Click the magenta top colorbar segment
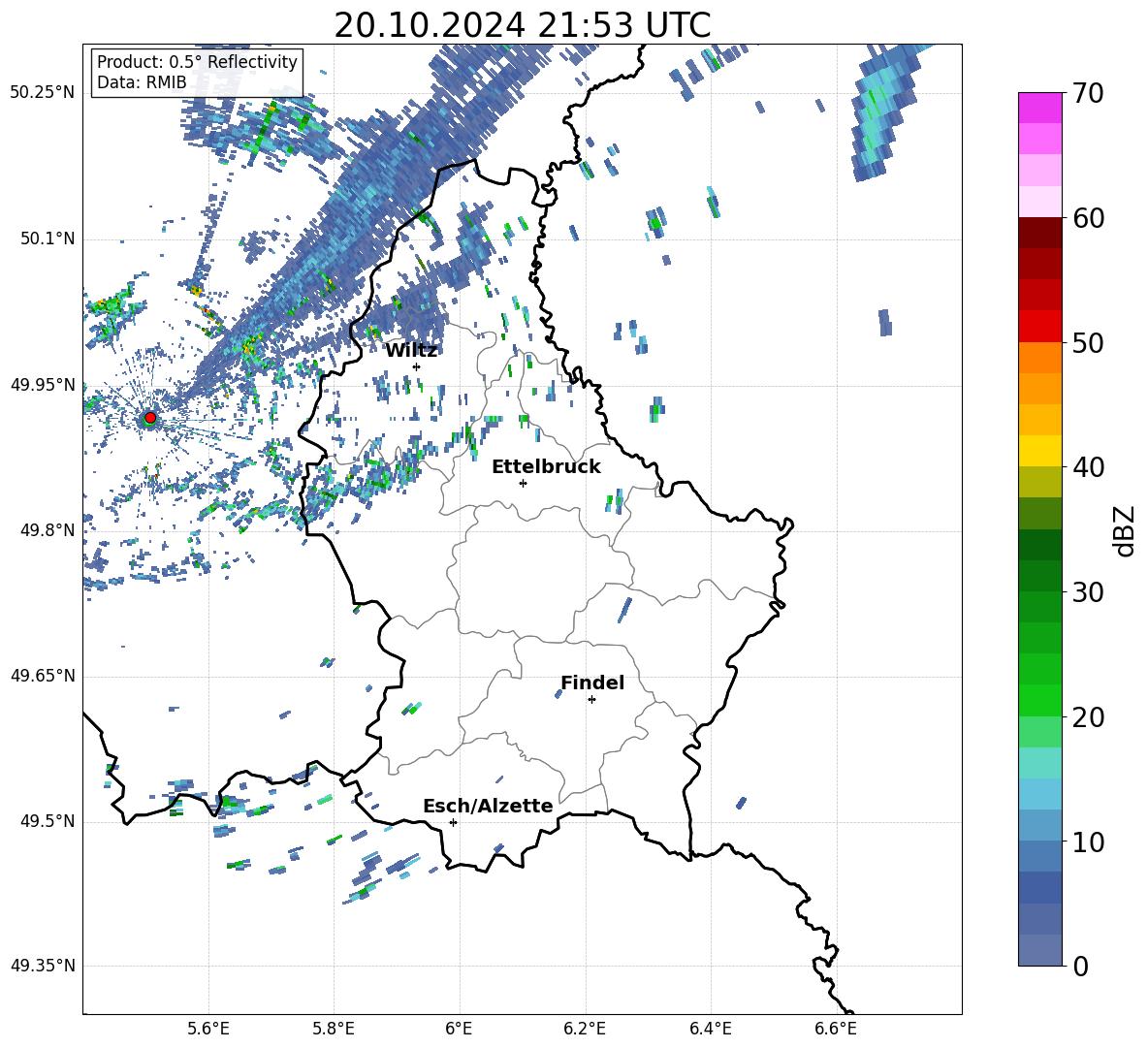Image resolution: width=1148 pixels, height=1048 pixels. coord(1039,109)
